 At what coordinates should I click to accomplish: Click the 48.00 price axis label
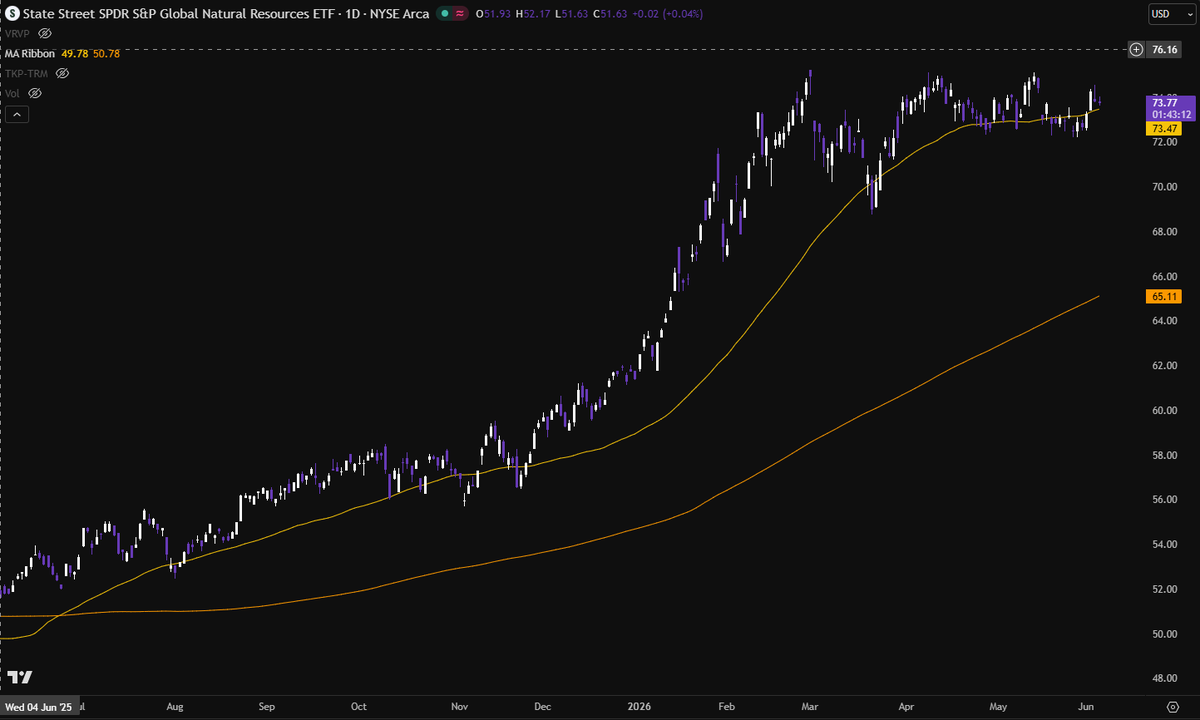(1164, 679)
